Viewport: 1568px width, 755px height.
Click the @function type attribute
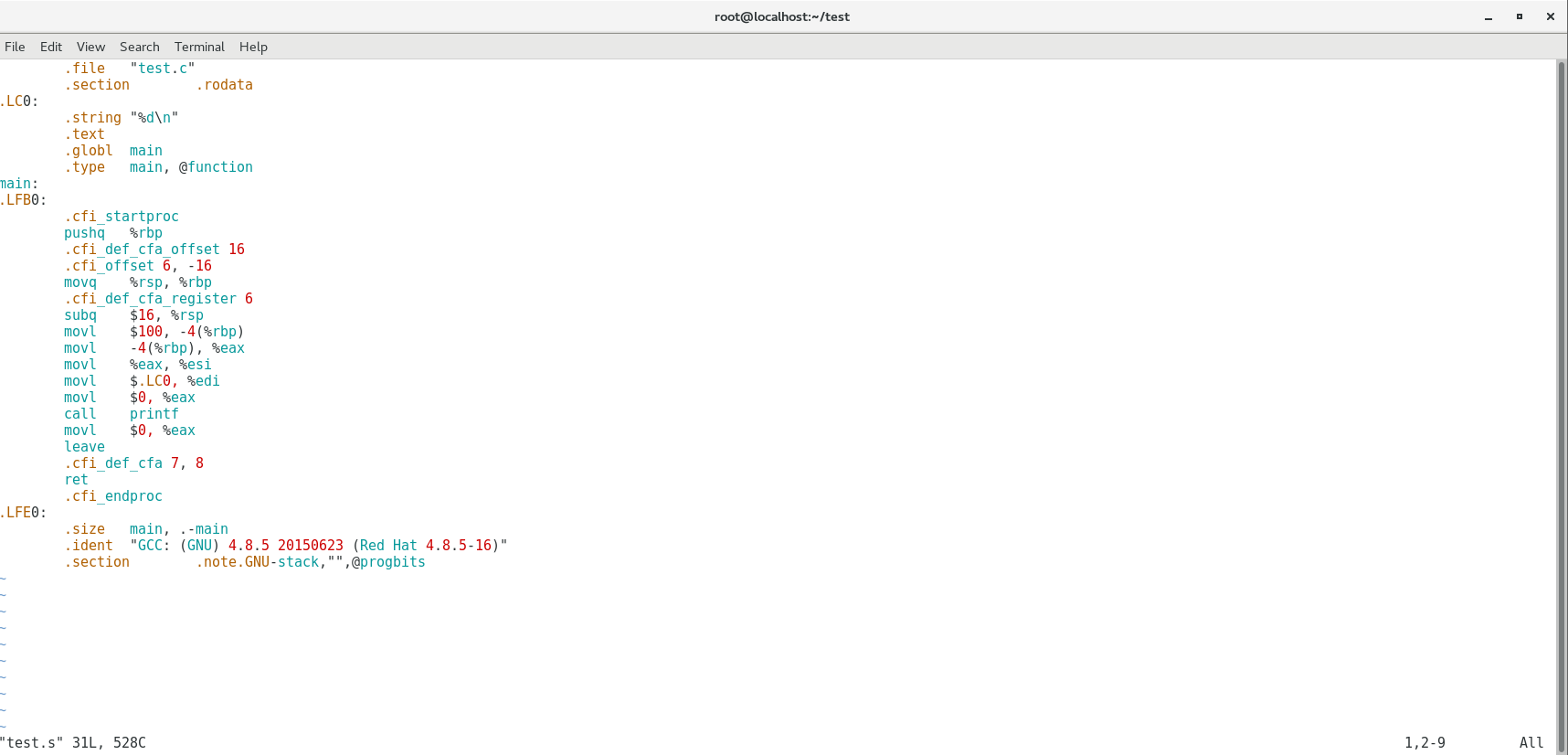point(216,167)
